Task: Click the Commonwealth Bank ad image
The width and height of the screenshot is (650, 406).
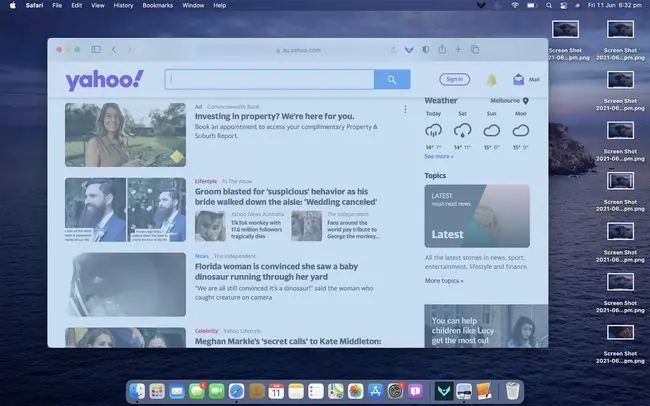Action: click(126, 135)
